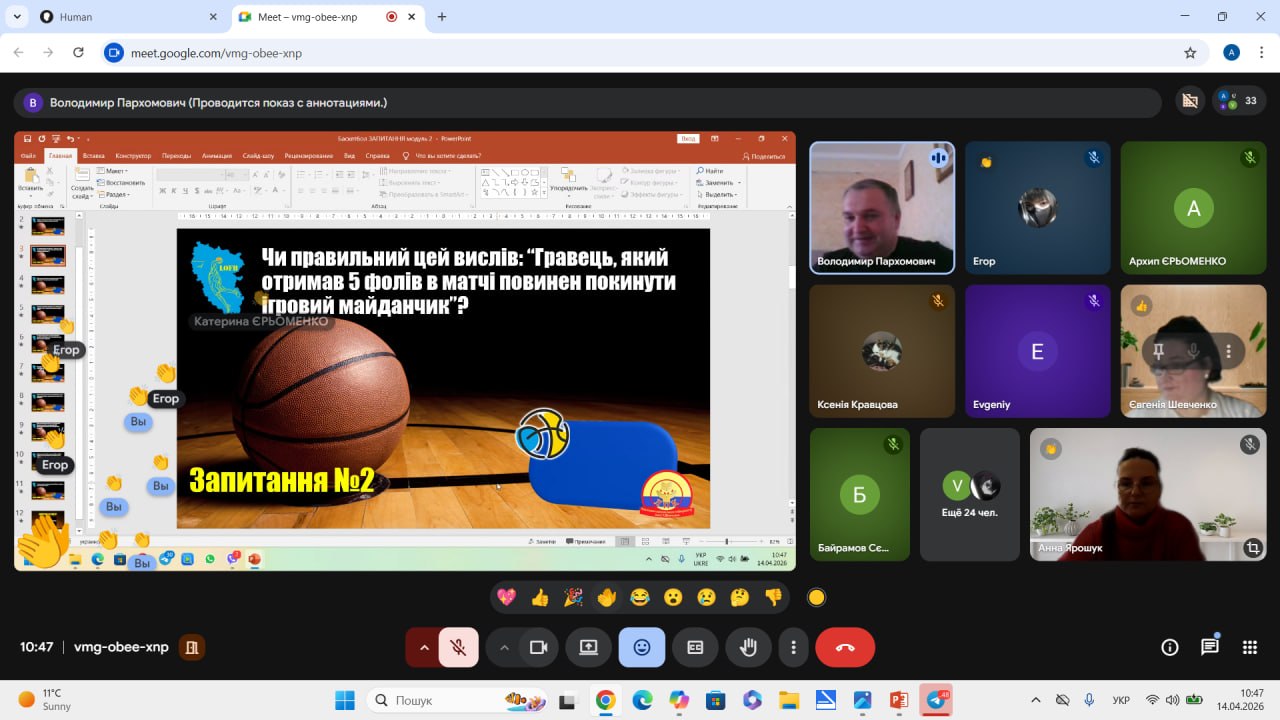This screenshot has height=720, width=1280.
Task: Toggle the camera on
Action: (x=539, y=647)
